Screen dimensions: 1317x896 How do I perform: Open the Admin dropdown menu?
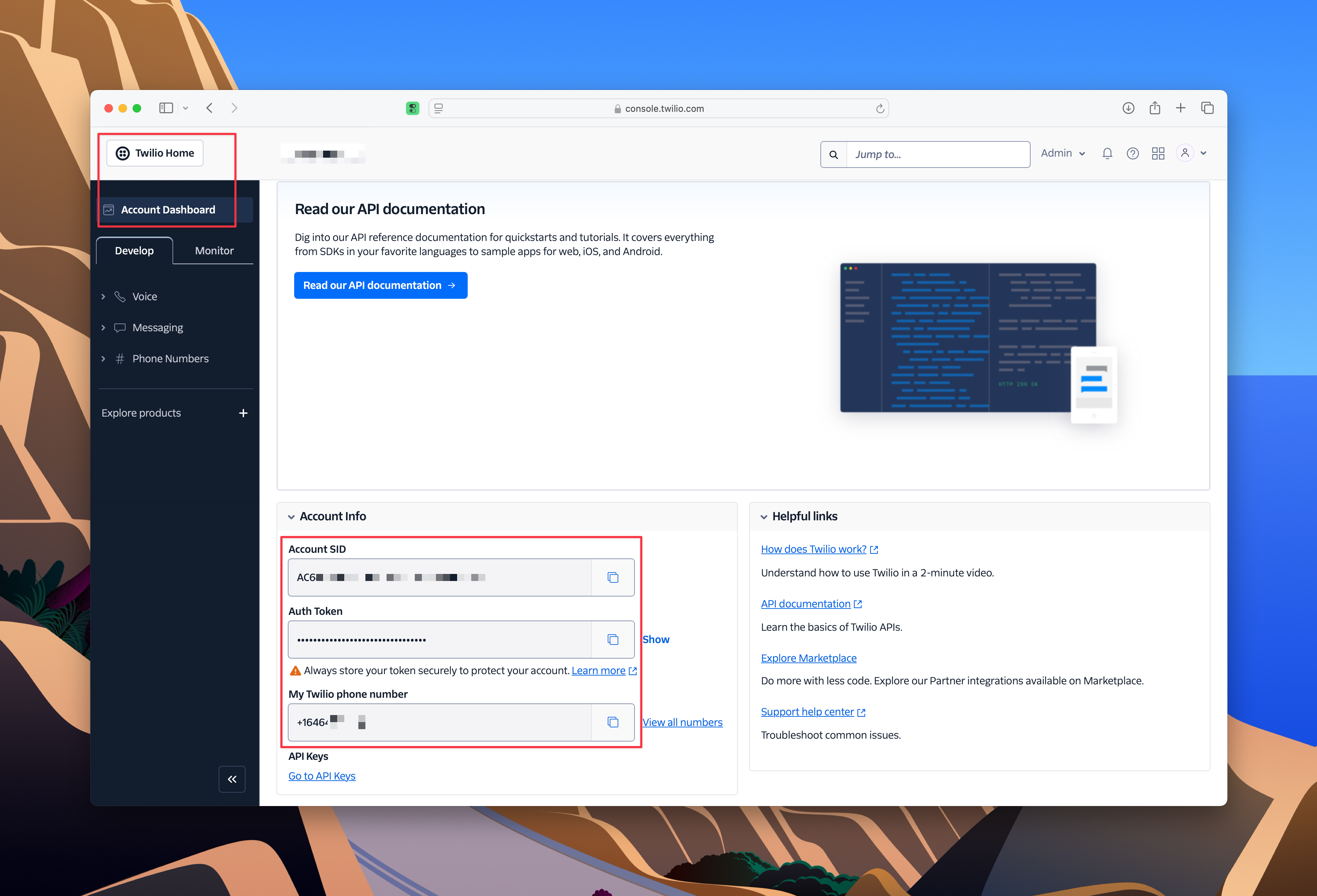click(1063, 153)
